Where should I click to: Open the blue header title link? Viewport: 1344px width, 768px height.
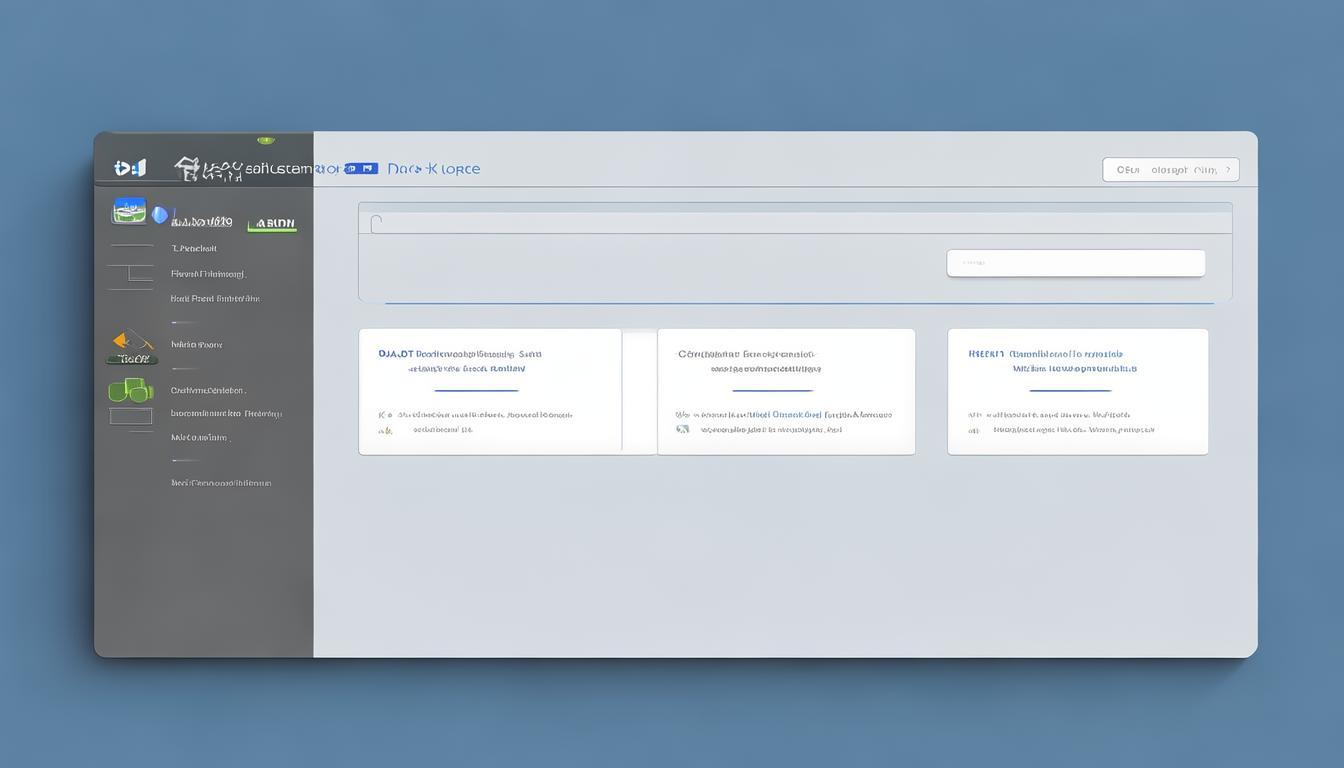pos(433,169)
